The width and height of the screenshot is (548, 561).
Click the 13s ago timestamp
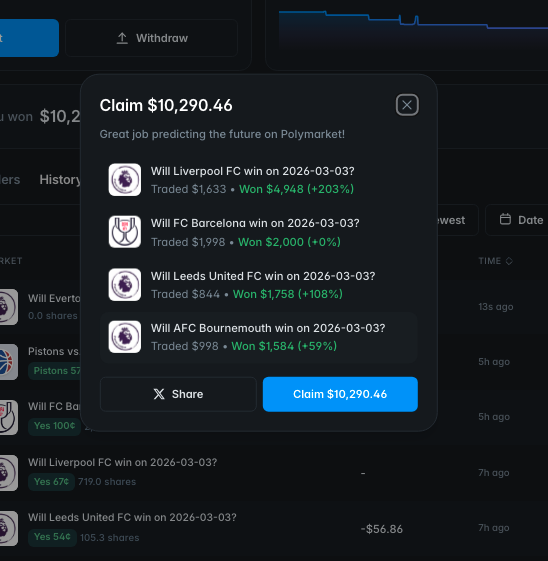[496, 307]
